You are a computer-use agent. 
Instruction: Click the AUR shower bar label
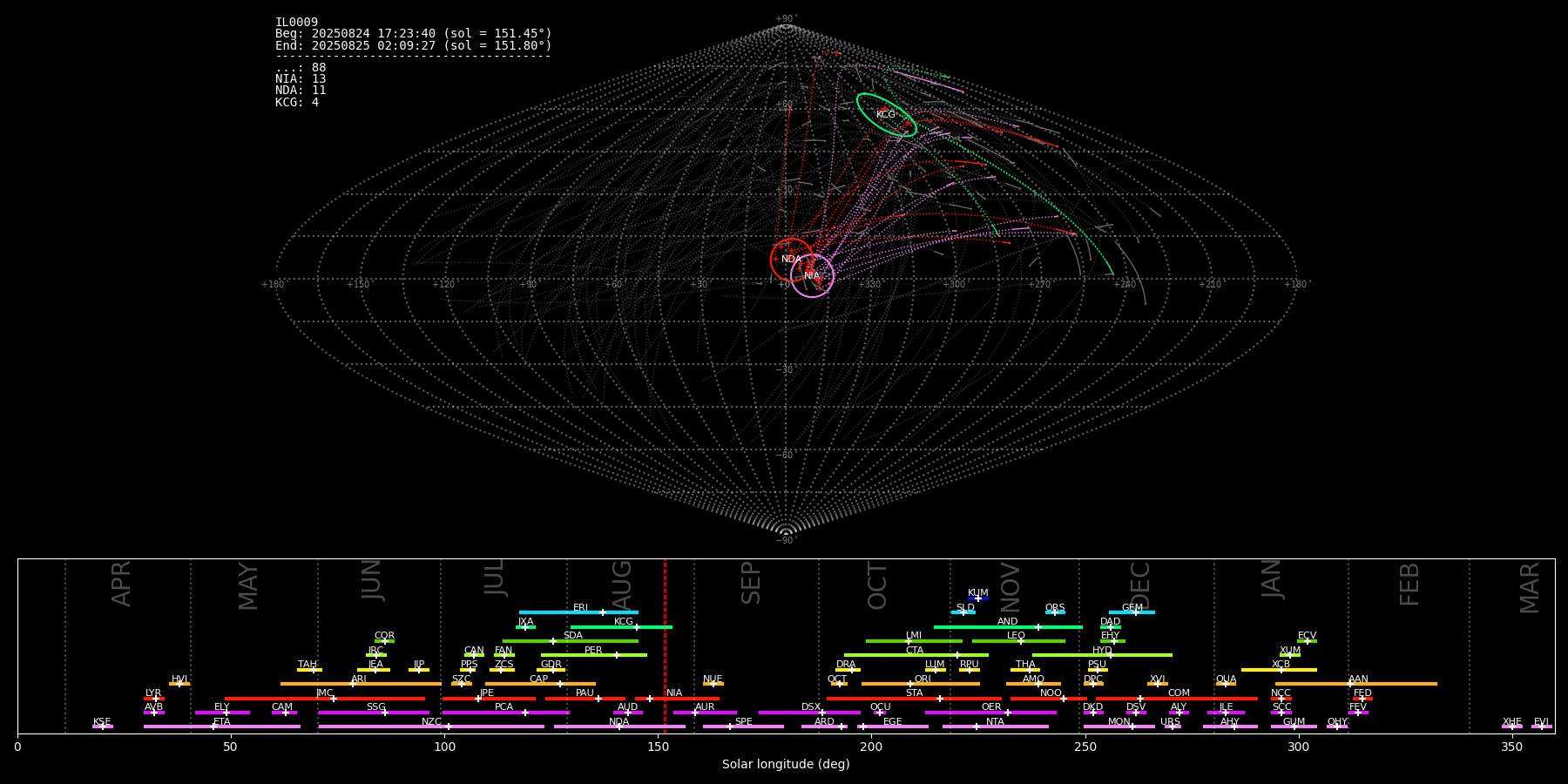tap(705, 707)
